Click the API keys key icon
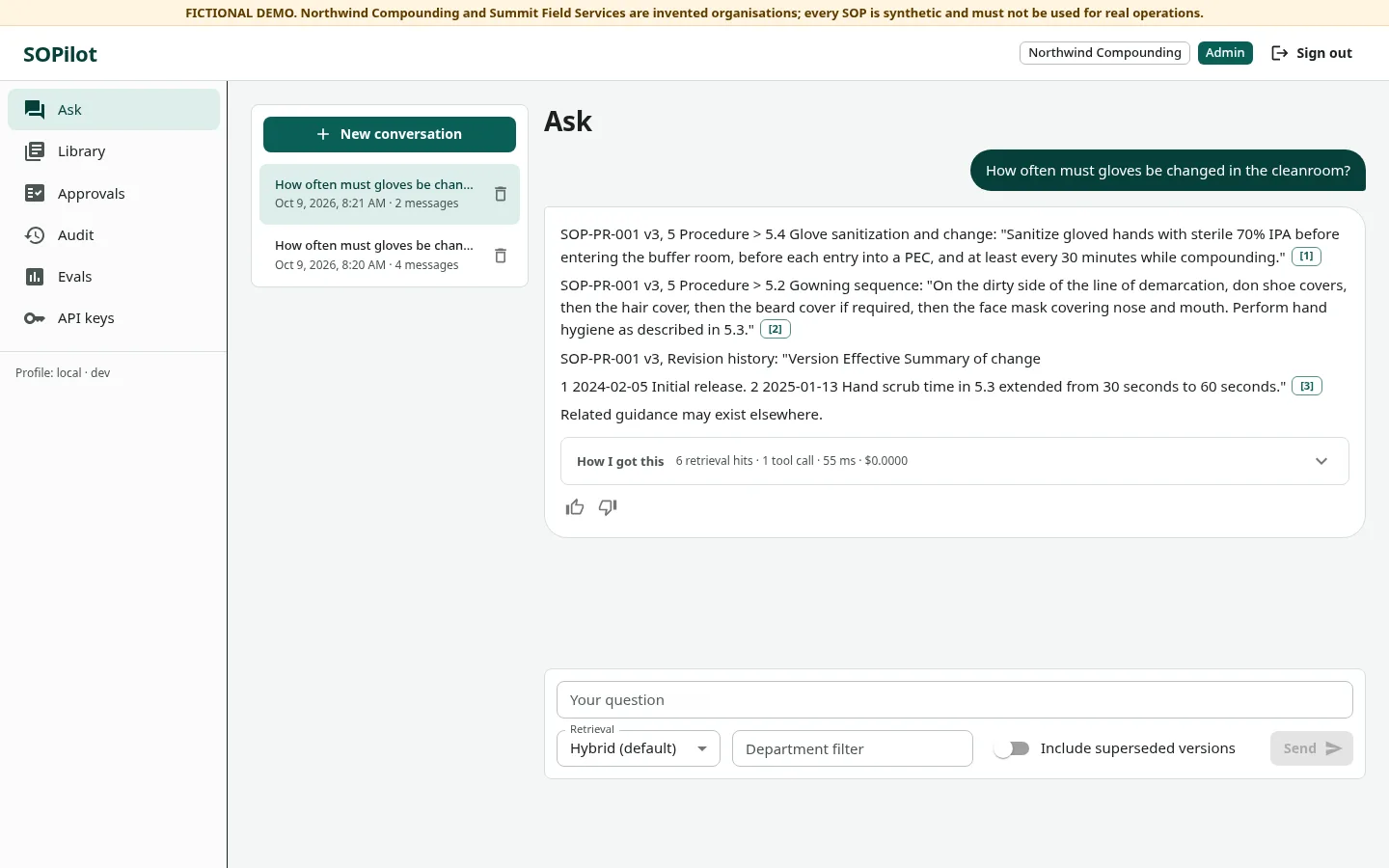This screenshot has width=1389, height=868. [35, 318]
